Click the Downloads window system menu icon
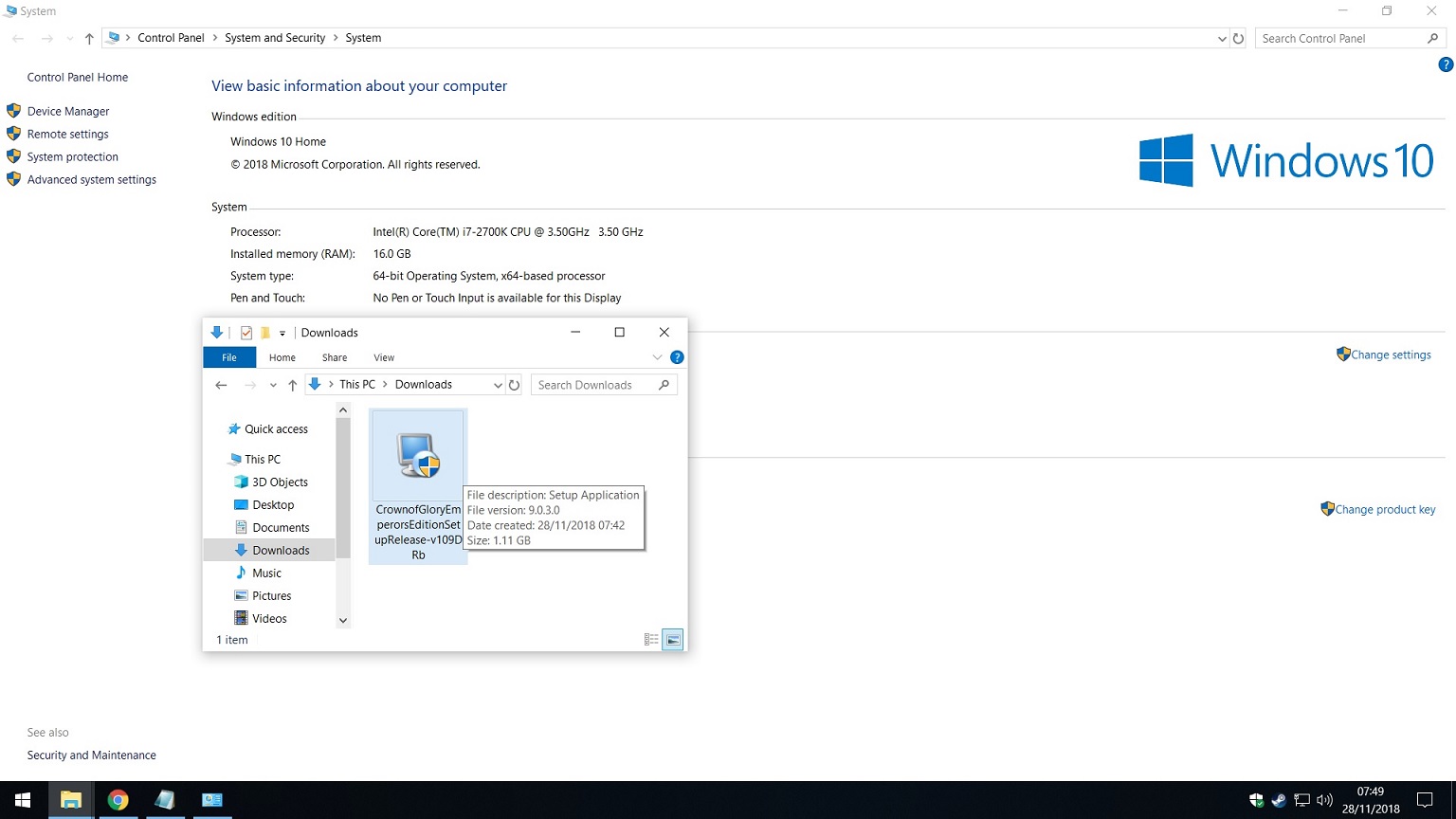The image size is (1456, 819). point(217,333)
